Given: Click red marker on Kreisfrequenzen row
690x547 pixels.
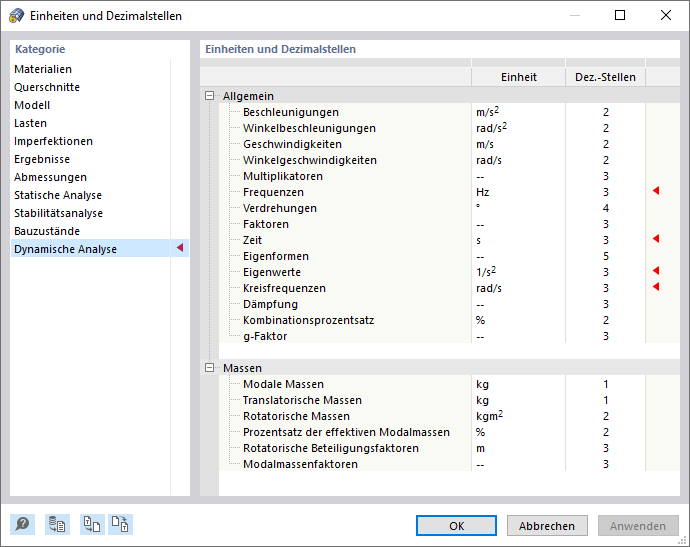Looking at the screenshot, I should click(x=656, y=287).
